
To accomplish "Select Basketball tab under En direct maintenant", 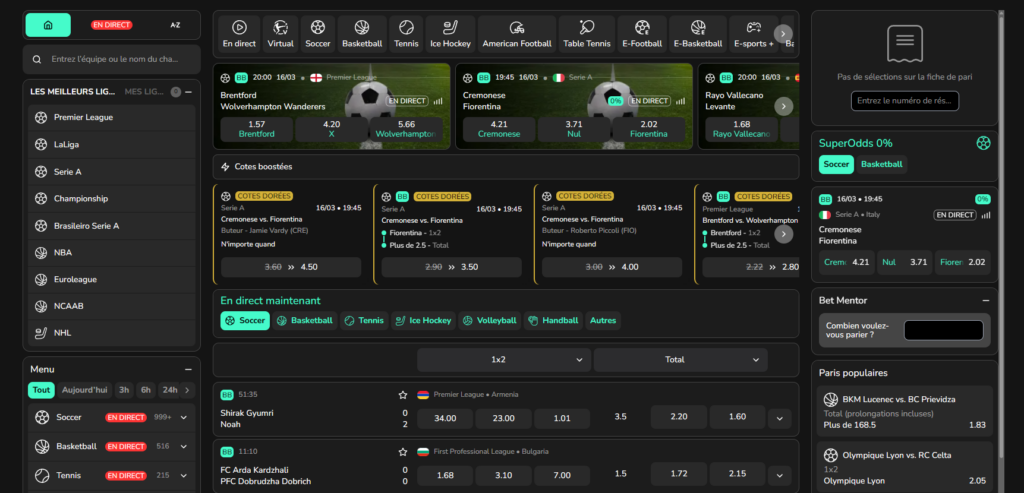I will [304, 321].
